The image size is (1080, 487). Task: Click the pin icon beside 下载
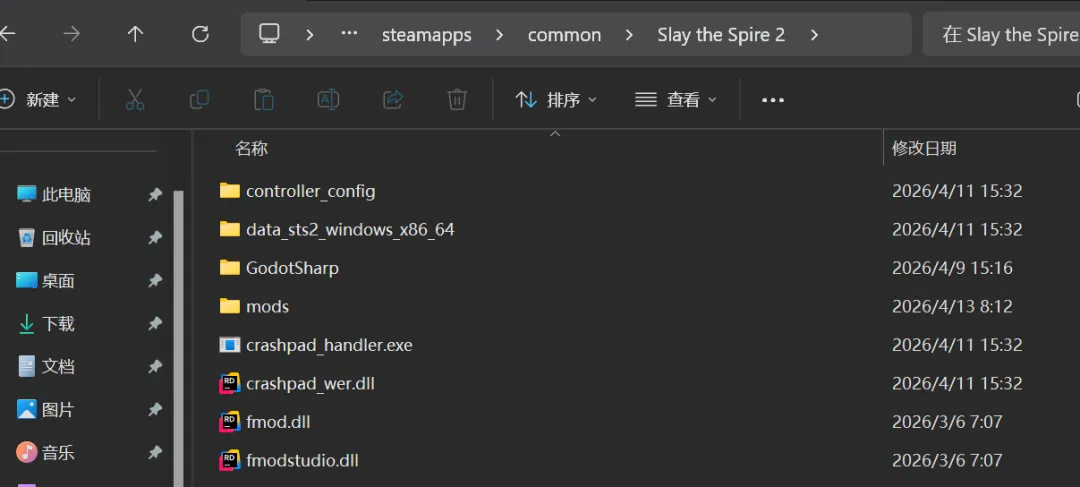pos(155,324)
